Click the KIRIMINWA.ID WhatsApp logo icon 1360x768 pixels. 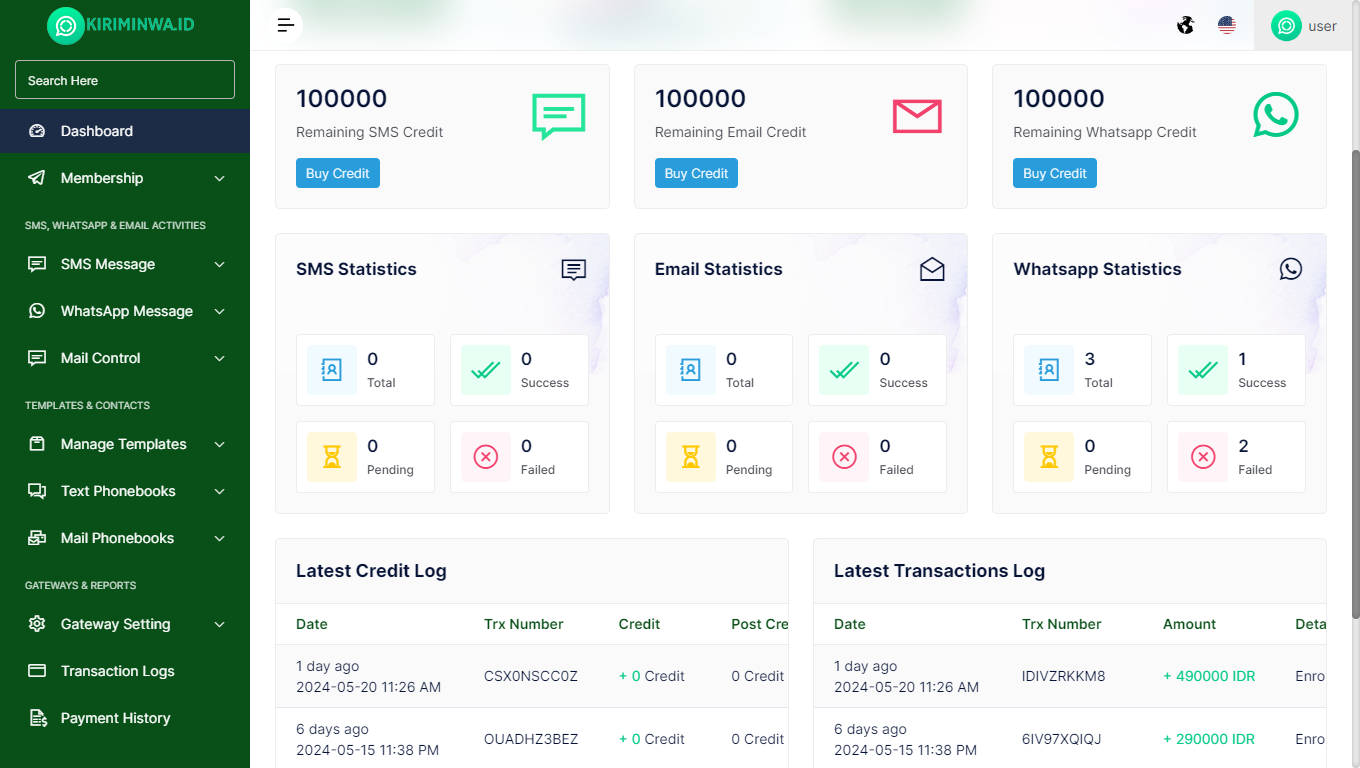(x=66, y=26)
